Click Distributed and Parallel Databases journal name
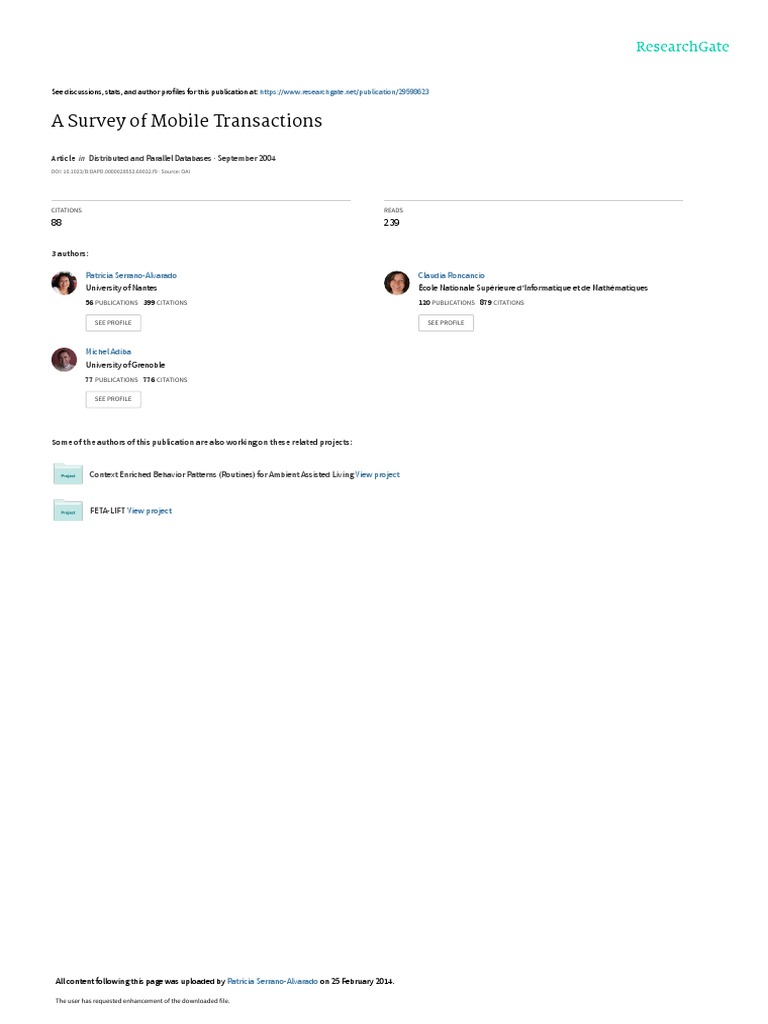This screenshot has height=1024, width=768. pos(150,158)
